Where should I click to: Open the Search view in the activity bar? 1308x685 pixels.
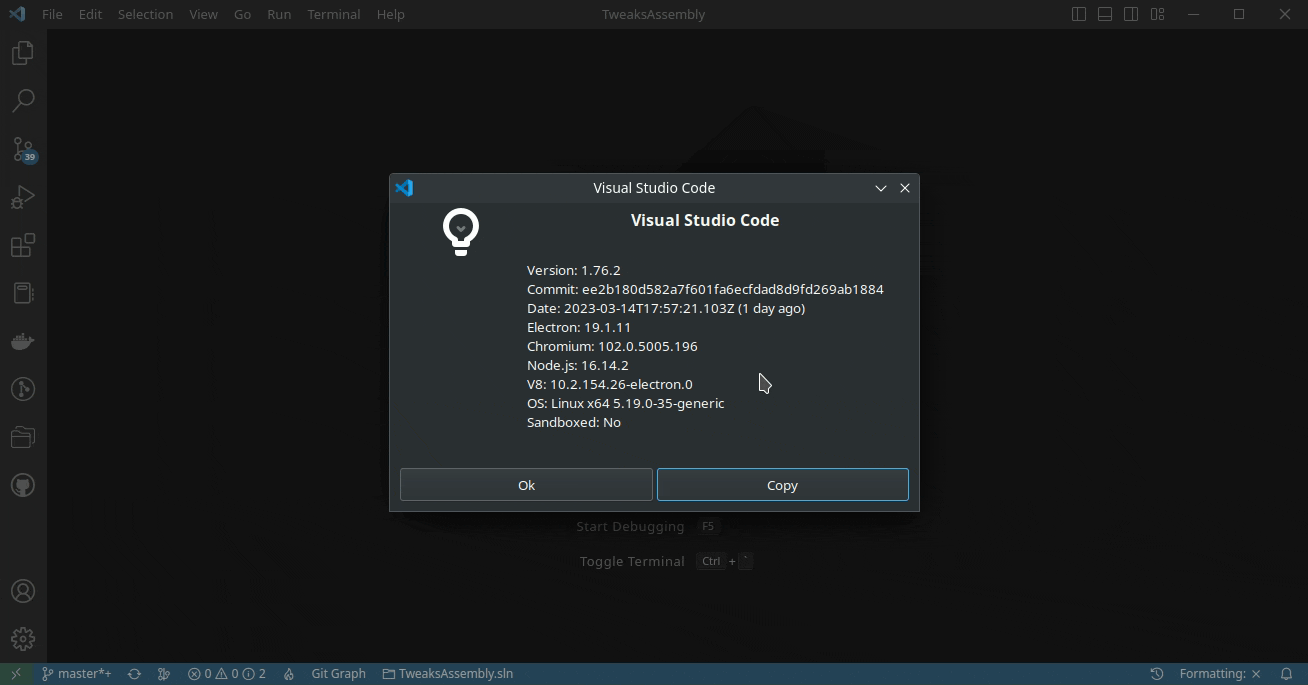coord(22,100)
